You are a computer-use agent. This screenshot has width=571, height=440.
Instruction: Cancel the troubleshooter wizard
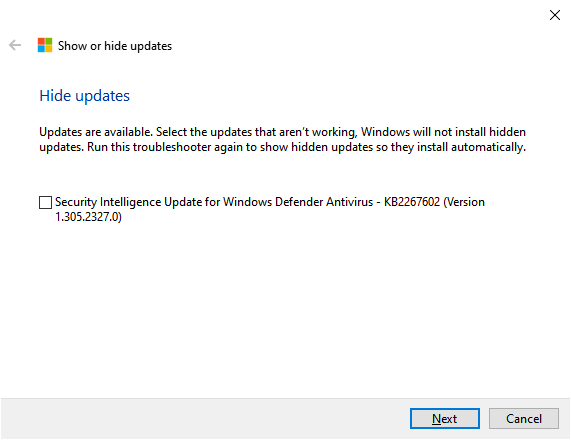click(524, 419)
